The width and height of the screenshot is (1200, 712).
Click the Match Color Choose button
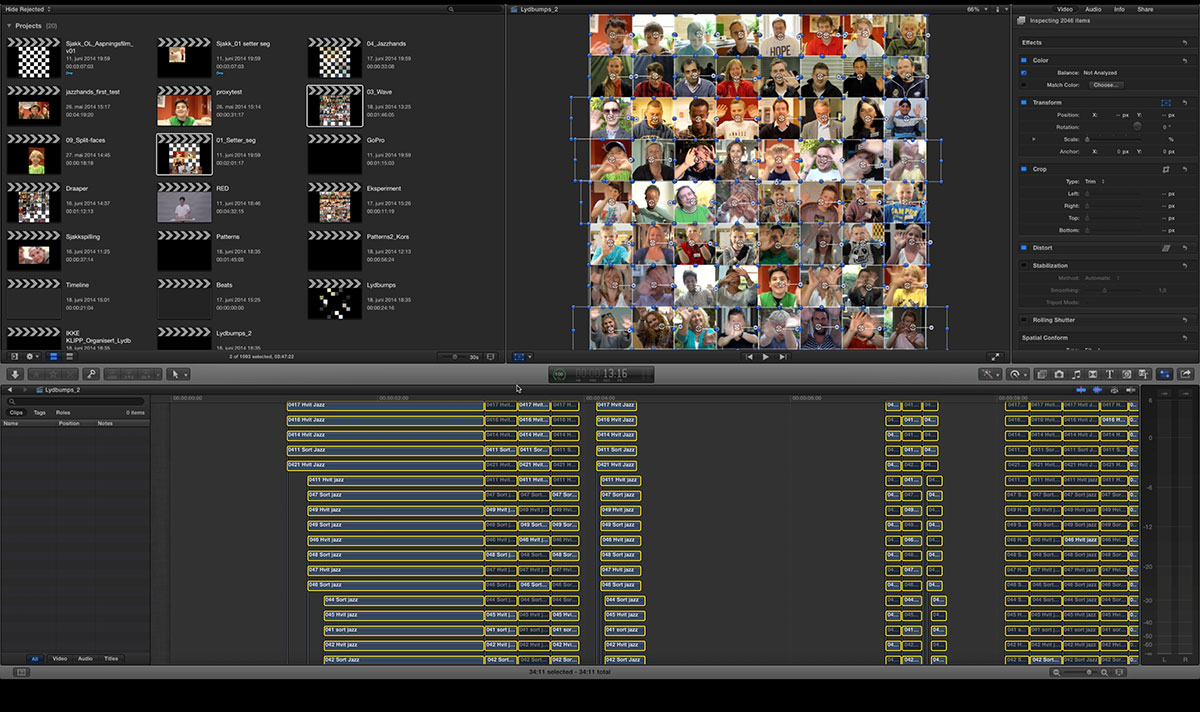[1106, 85]
